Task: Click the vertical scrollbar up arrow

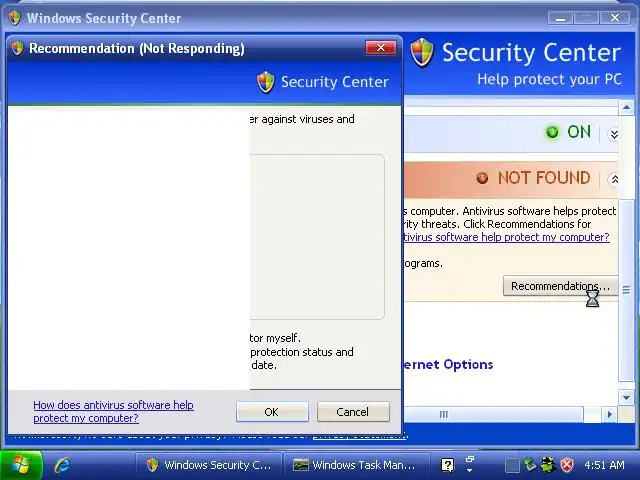Action: pyautogui.click(x=626, y=108)
